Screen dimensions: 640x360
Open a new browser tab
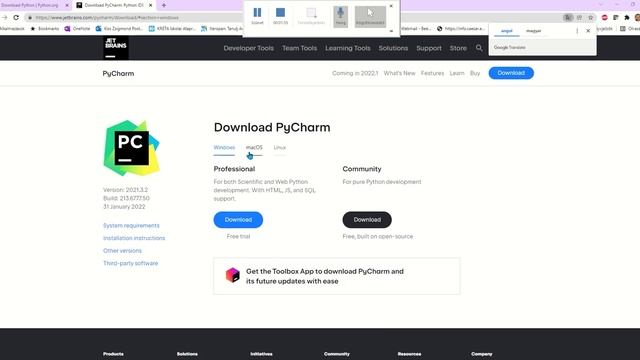[164, 5]
